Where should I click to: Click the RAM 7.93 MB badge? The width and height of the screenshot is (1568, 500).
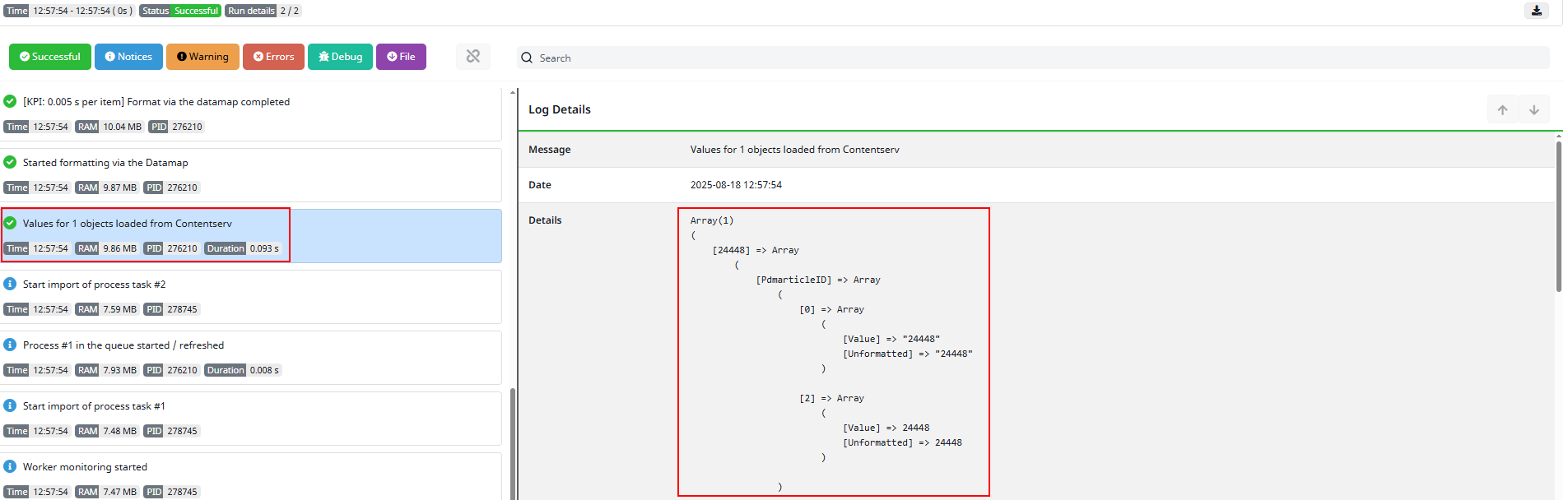pos(108,370)
